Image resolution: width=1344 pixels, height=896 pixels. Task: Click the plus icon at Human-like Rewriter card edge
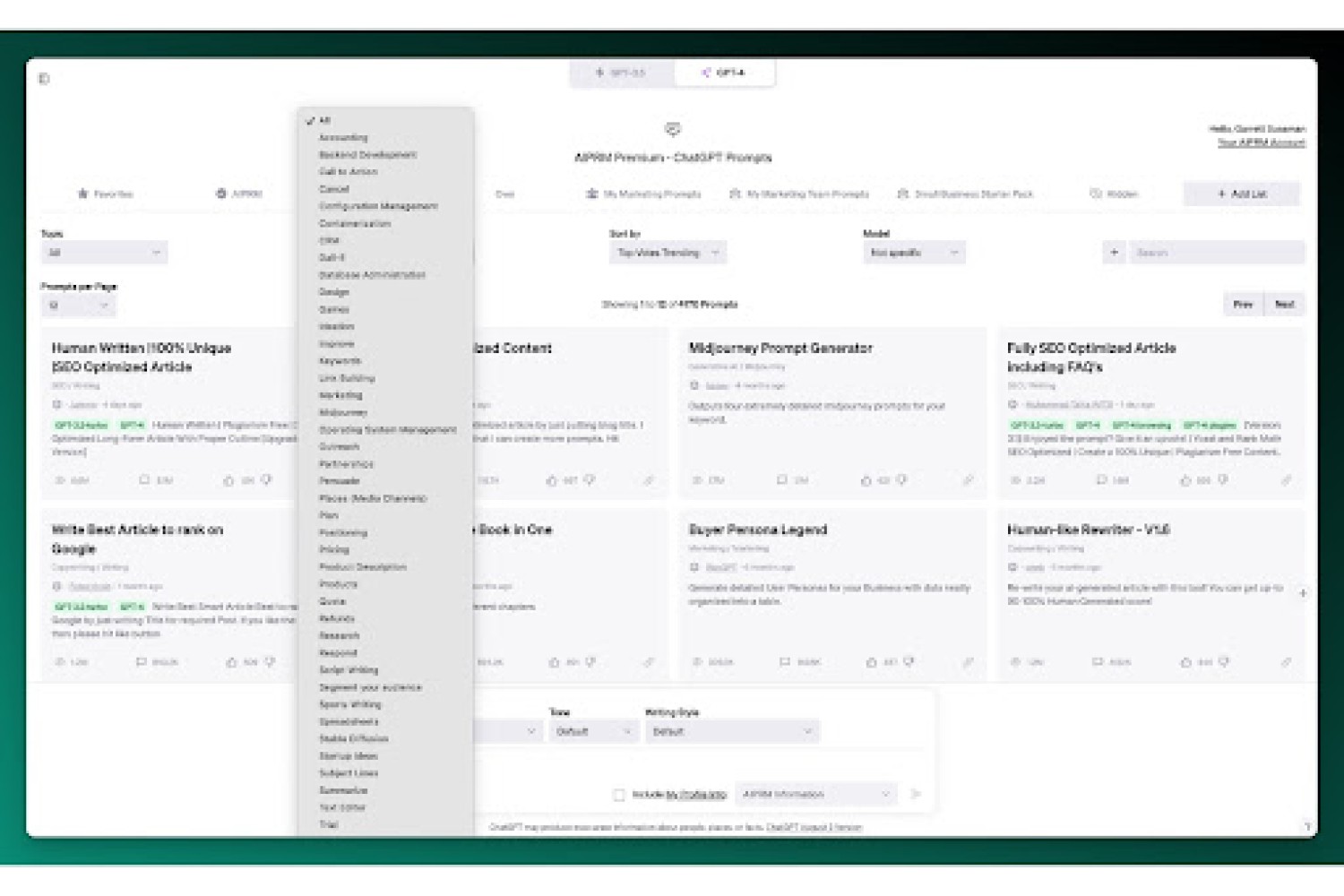tap(1303, 593)
